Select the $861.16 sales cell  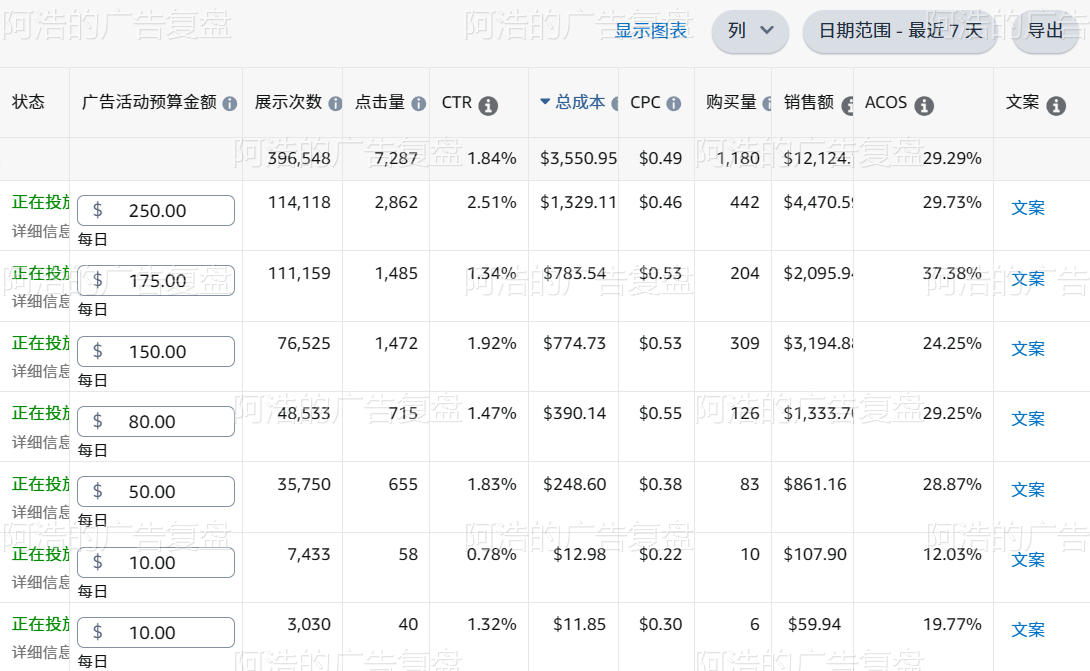pyautogui.click(x=815, y=484)
